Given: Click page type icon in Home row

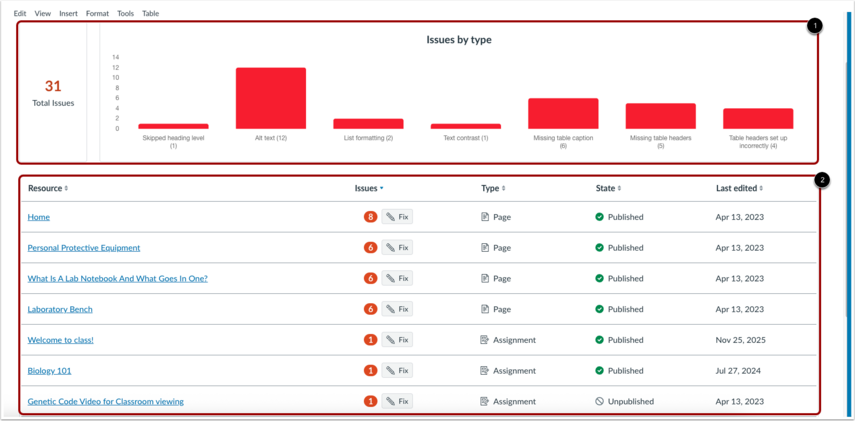Looking at the screenshot, I should [485, 217].
